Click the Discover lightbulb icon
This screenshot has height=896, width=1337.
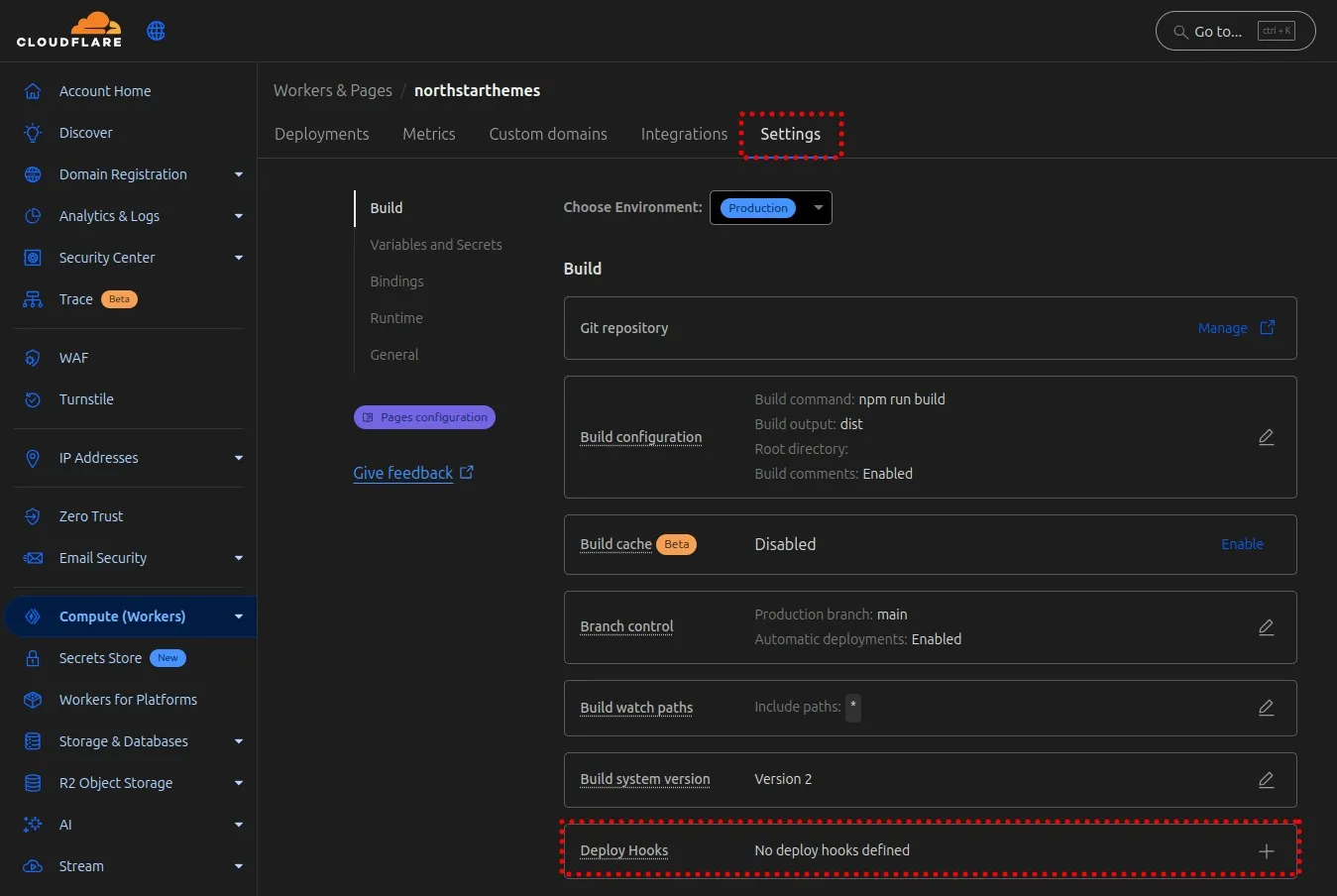pyautogui.click(x=33, y=133)
